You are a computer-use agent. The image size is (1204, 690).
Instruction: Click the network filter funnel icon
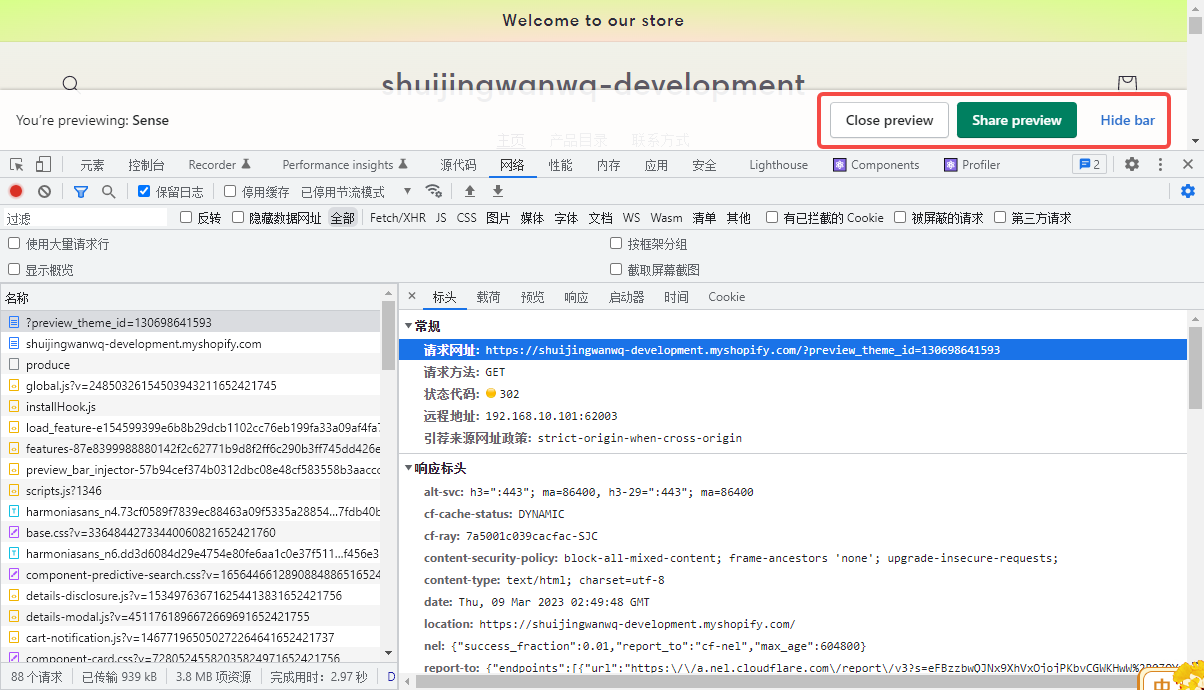pyautogui.click(x=81, y=191)
